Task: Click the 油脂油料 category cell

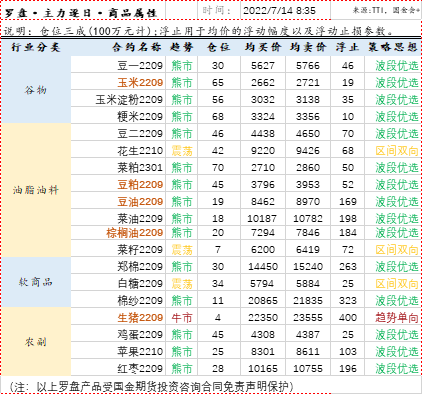Action: pyautogui.click(x=36, y=190)
